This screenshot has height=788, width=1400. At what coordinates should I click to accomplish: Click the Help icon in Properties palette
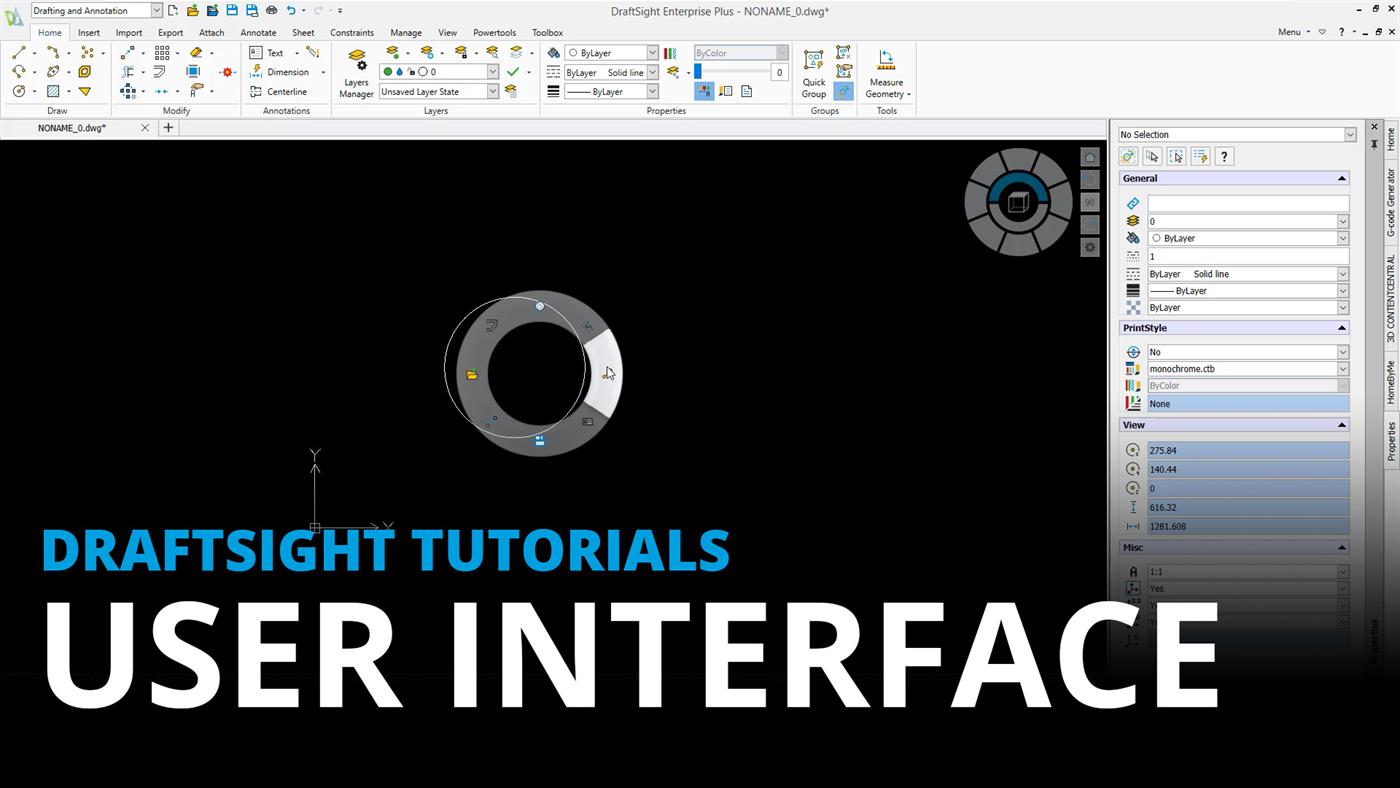(1224, 156)
